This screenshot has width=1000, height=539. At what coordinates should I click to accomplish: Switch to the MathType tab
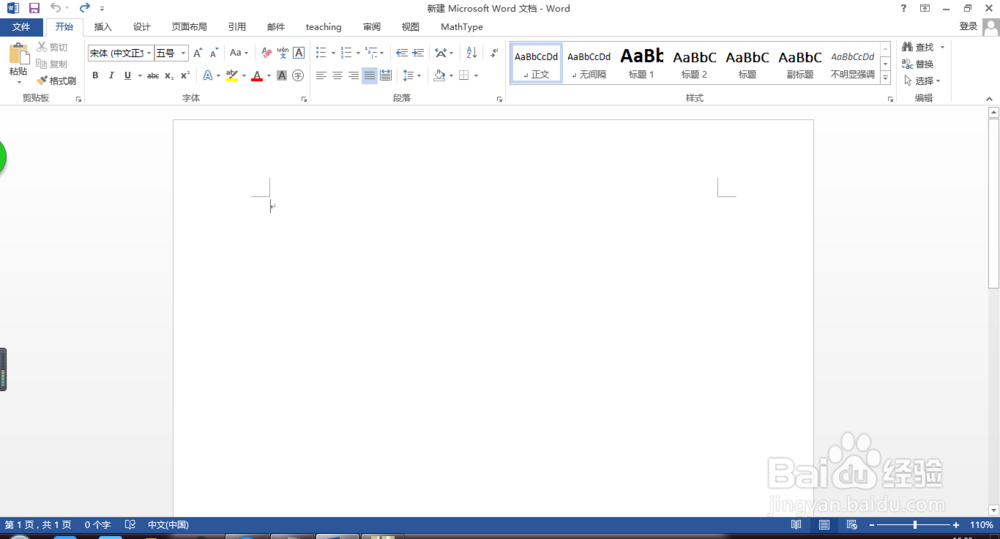pos(462,27)
